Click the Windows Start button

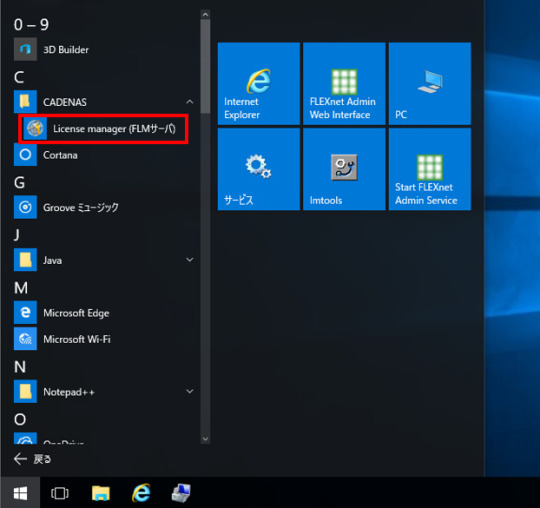tap(20, 493)
